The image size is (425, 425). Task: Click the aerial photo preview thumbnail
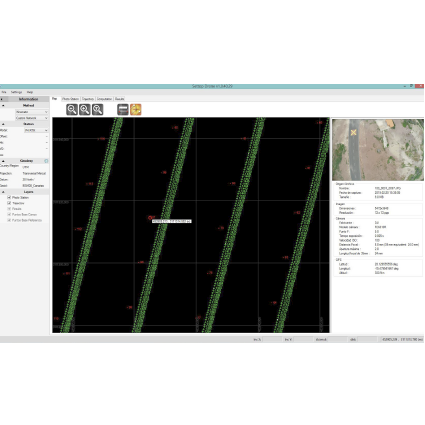378,150
